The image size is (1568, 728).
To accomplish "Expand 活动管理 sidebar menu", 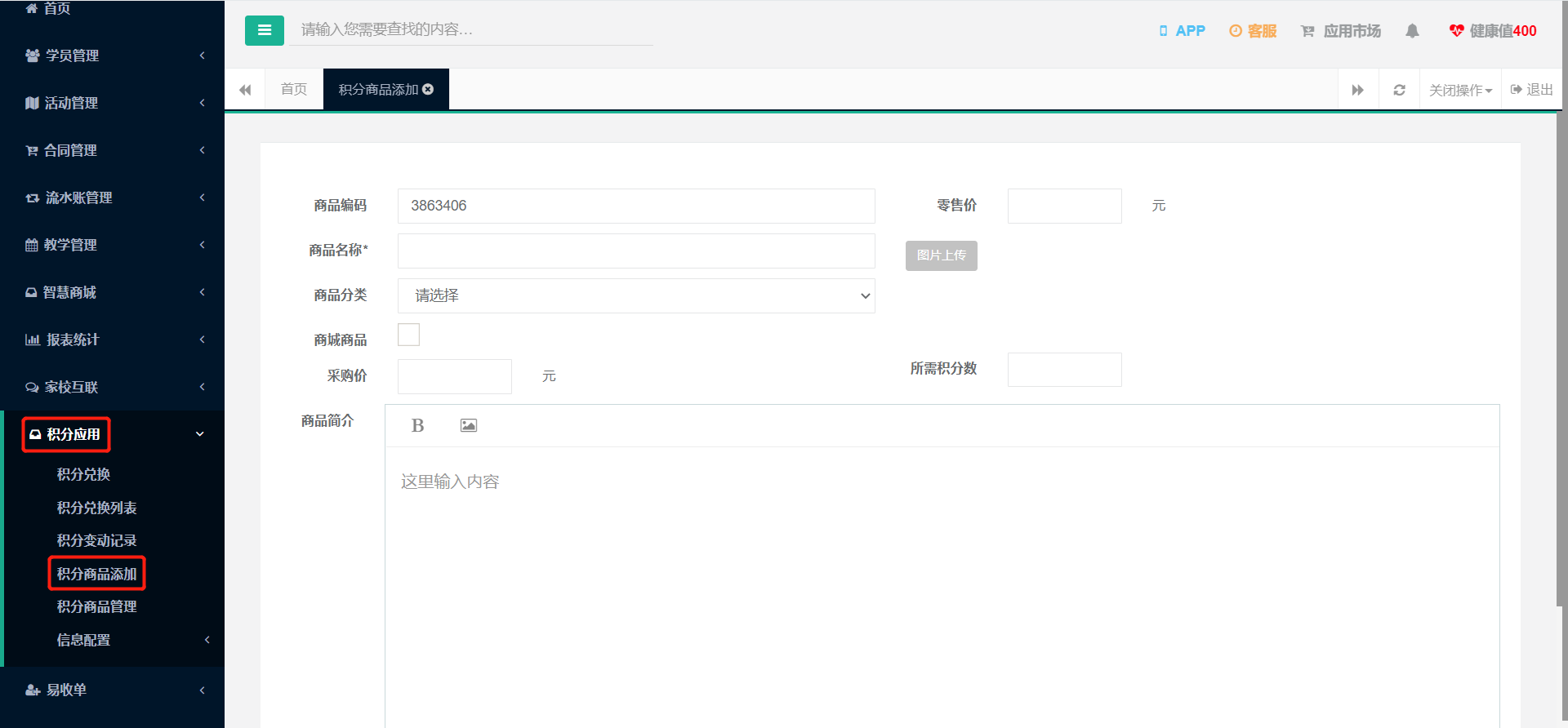I will coord(113,103).
